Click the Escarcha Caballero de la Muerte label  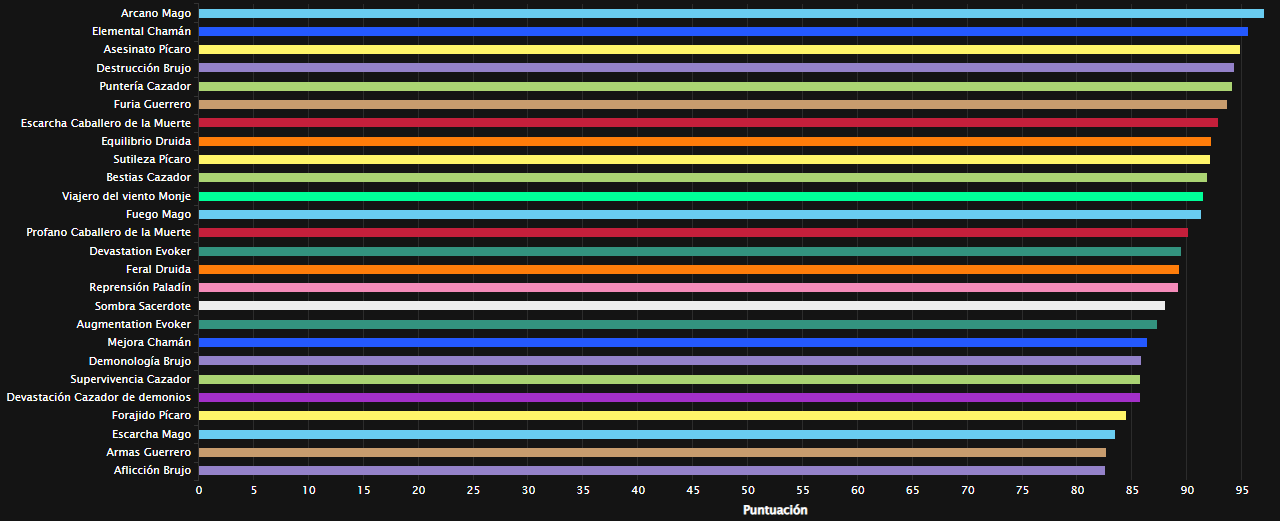(x=106, y=123)
